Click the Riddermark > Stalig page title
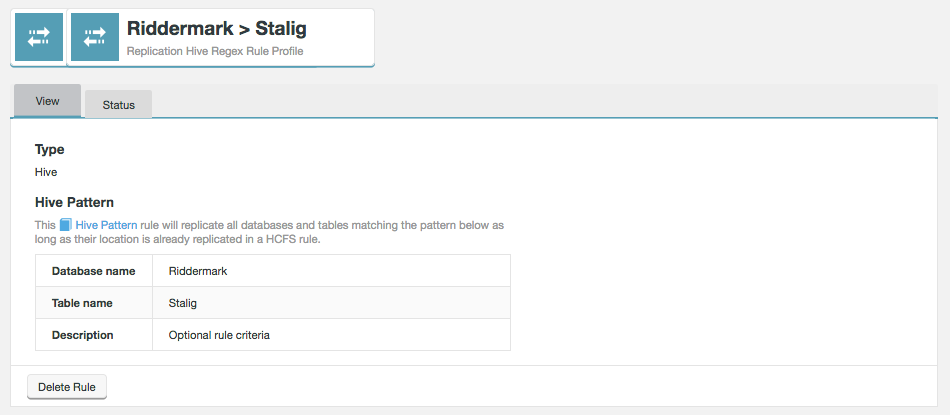The height and width of the screenshot is (415, 950). [216, 28]
